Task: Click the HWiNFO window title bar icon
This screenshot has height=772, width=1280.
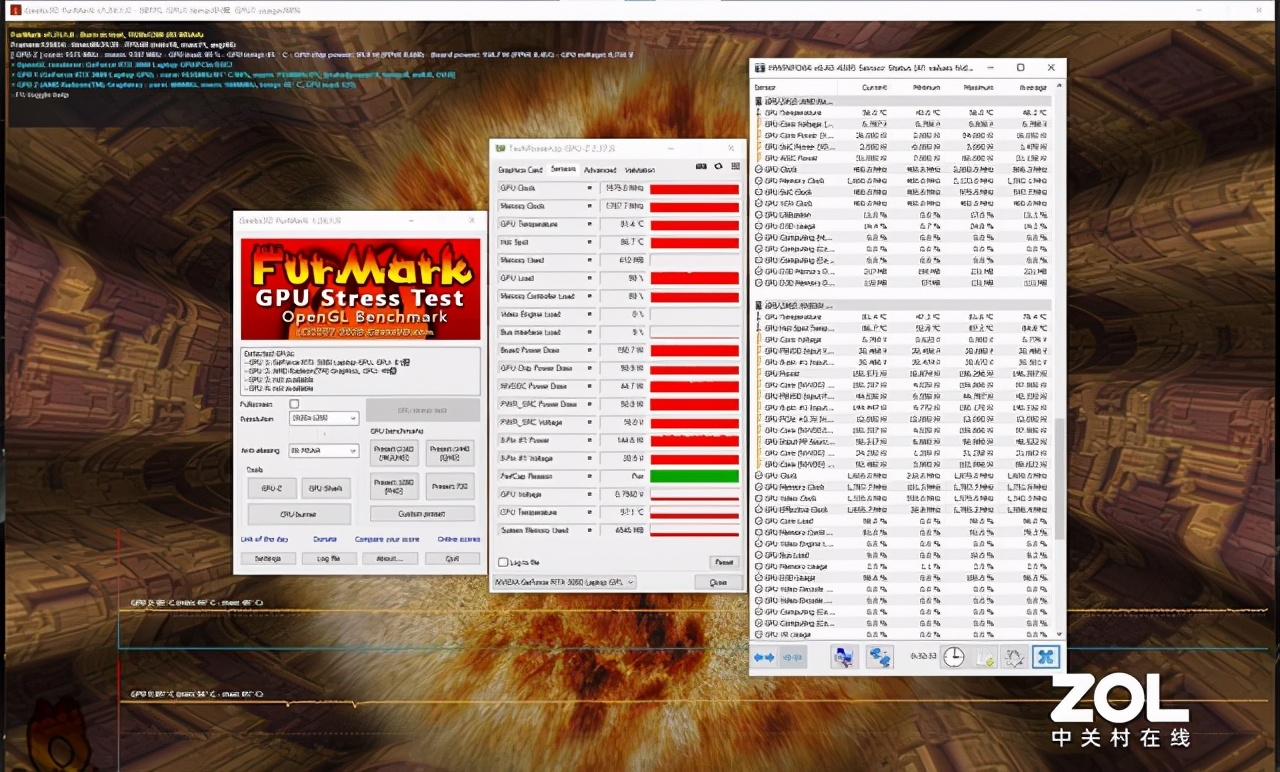Action: coord(759,68)
